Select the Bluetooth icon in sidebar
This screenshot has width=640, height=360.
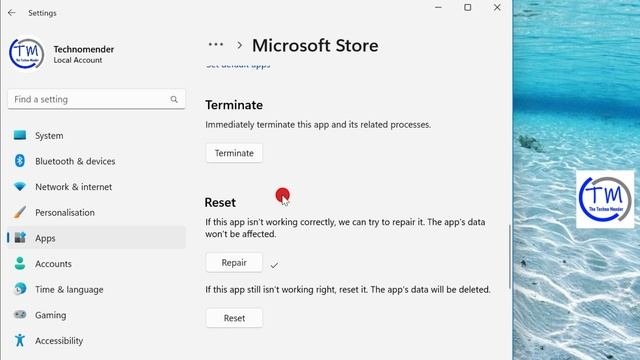coord(20,161)
